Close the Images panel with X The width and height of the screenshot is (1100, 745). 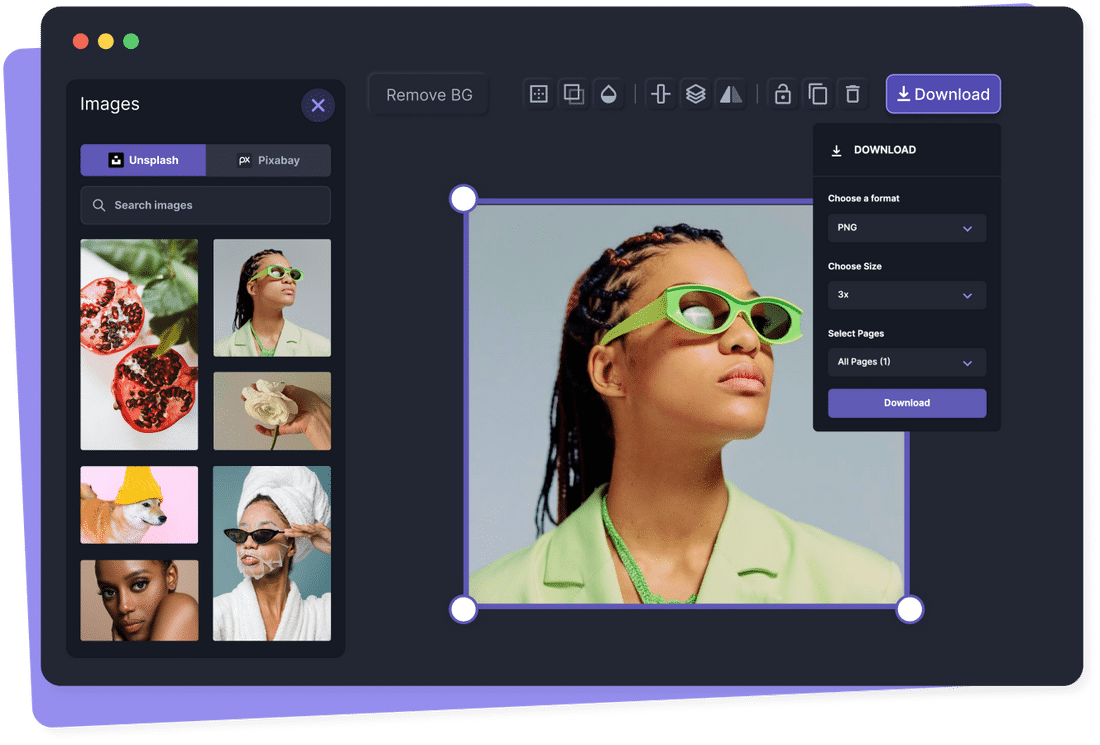pos(318,105)
